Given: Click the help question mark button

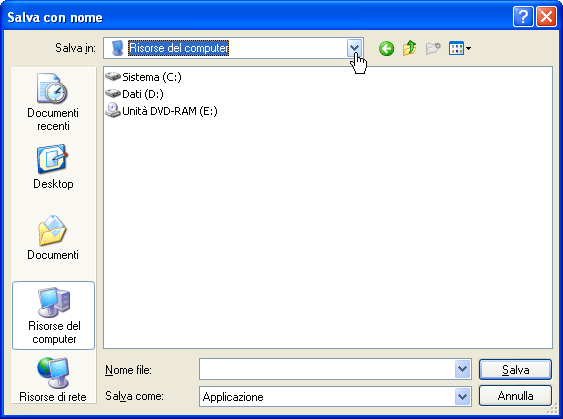Looking at the screenshot, I should [523, 17].
